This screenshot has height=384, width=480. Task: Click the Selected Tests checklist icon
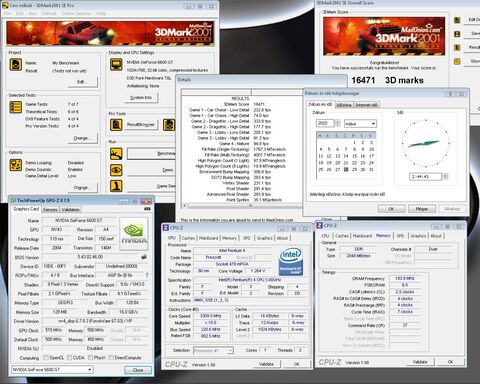(16, 107)
